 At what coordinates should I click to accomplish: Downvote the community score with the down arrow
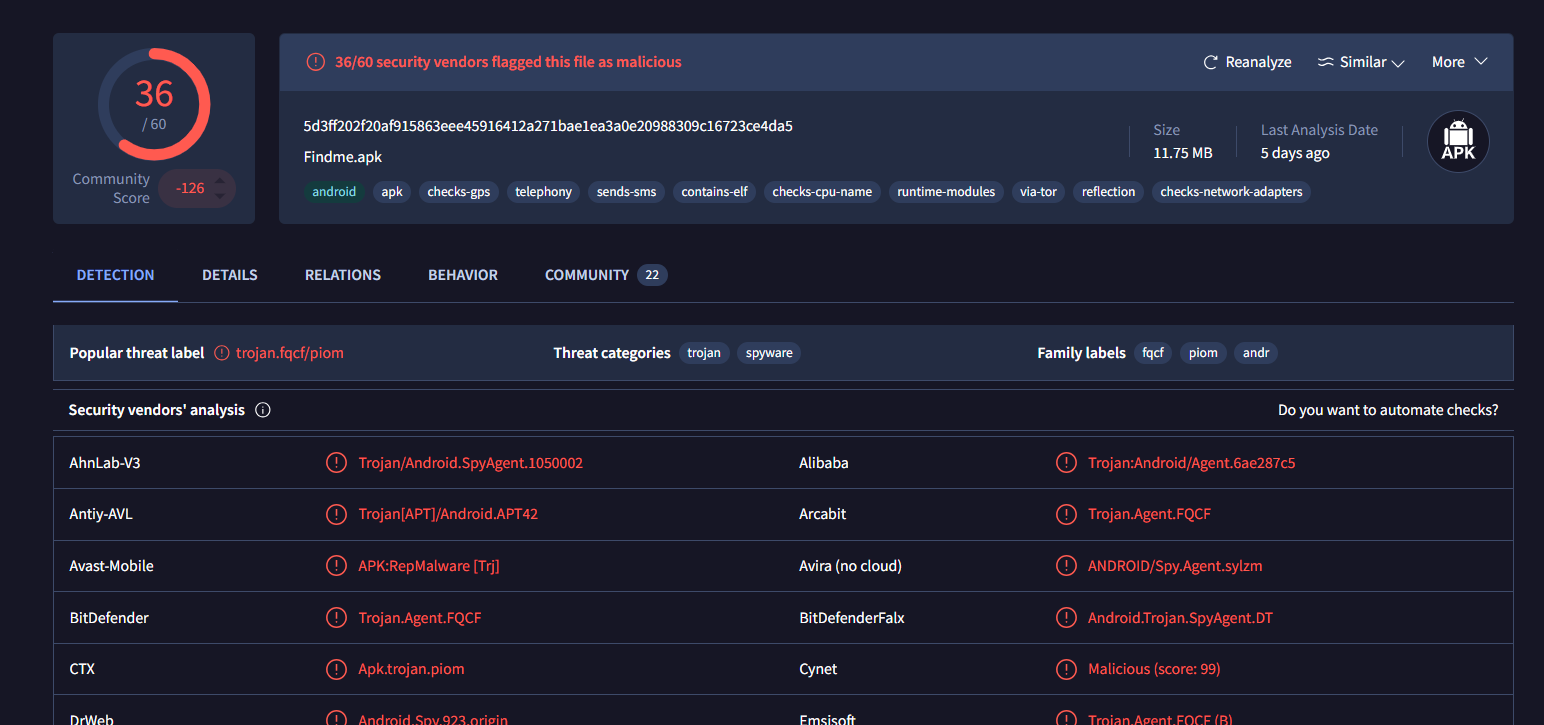[x=220, y=195]
